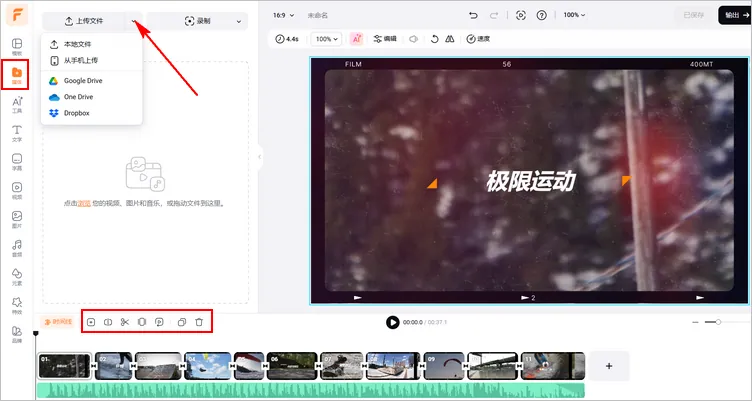Open the 16:9 aspect ratio dropdown
This screenshot has width=752, height=401.
tap(283, 15)
